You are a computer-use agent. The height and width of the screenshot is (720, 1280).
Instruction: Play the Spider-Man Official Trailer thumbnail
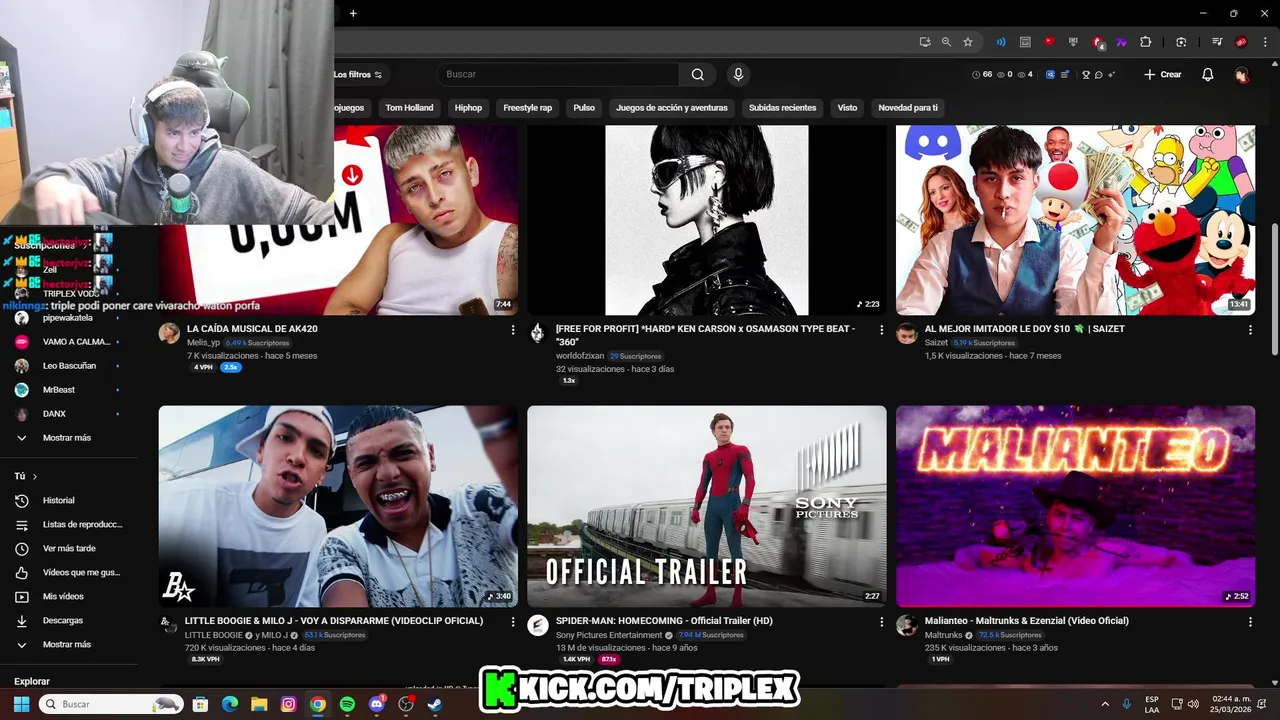[x=706, y=506]
